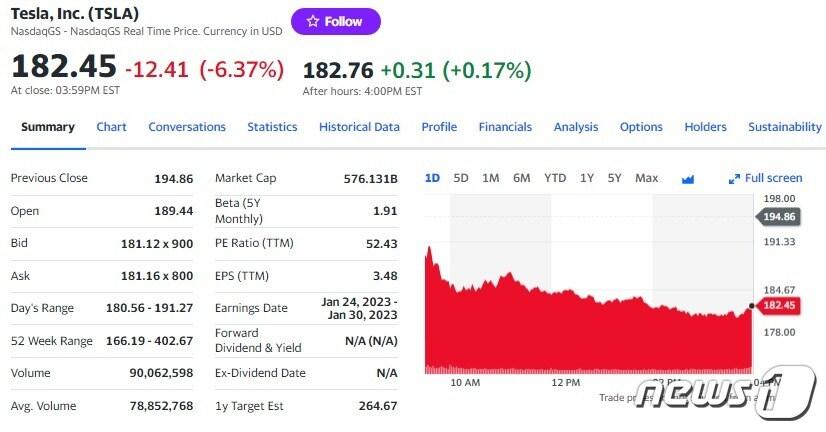Open the Holders tab
Screen dimensions: 826x432
coord(705,127)
